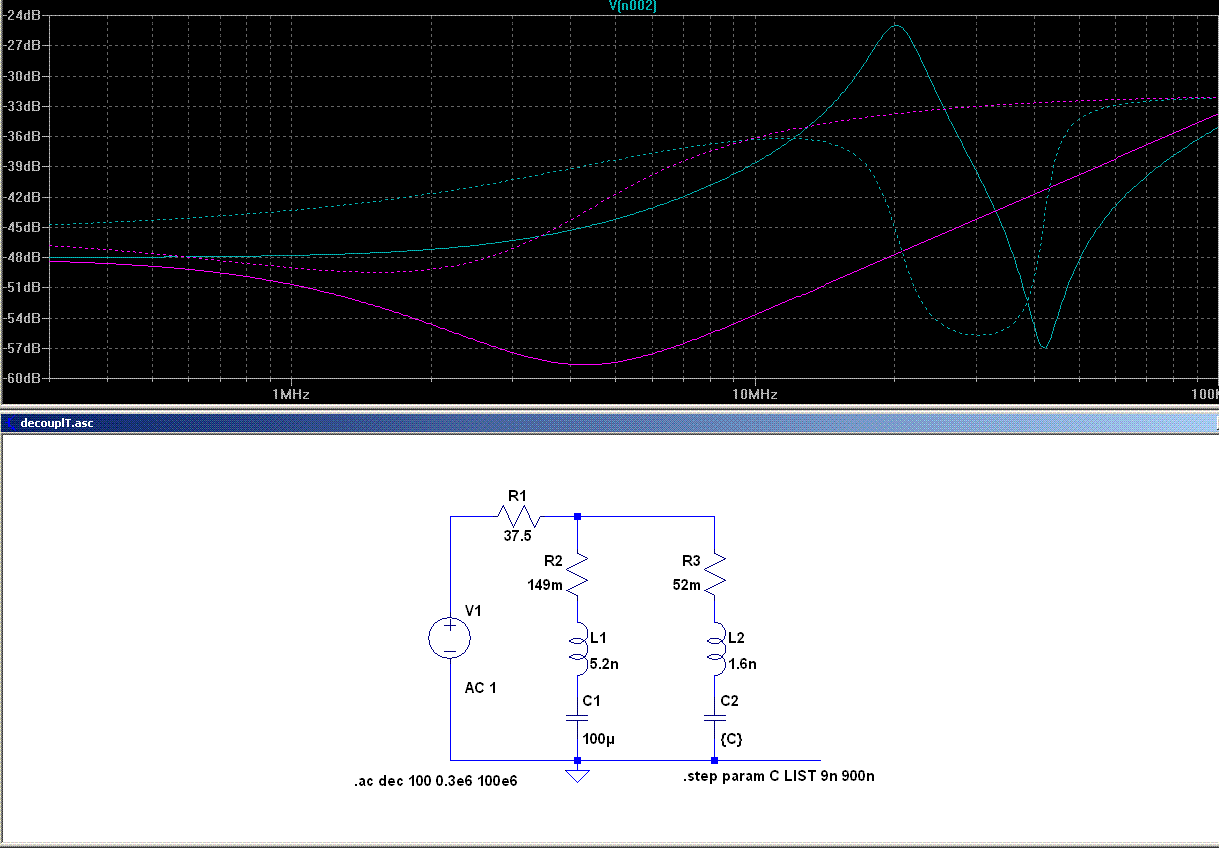Image resolution: width=1219 pixels, height=848 pixels.
Task: Click the -30dB axis label
Action: [x=21, y=76]
